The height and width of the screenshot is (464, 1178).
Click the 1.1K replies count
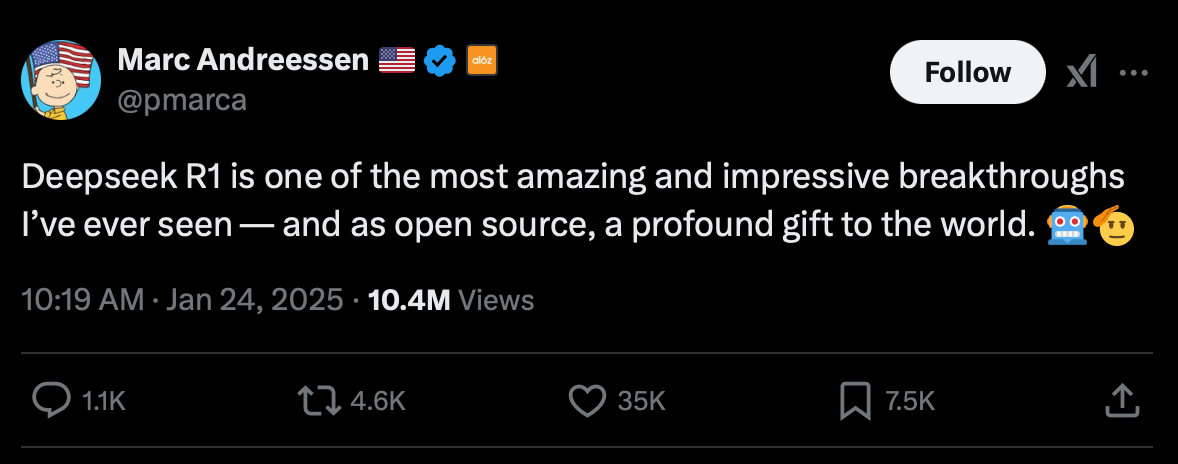pos(101,402)
